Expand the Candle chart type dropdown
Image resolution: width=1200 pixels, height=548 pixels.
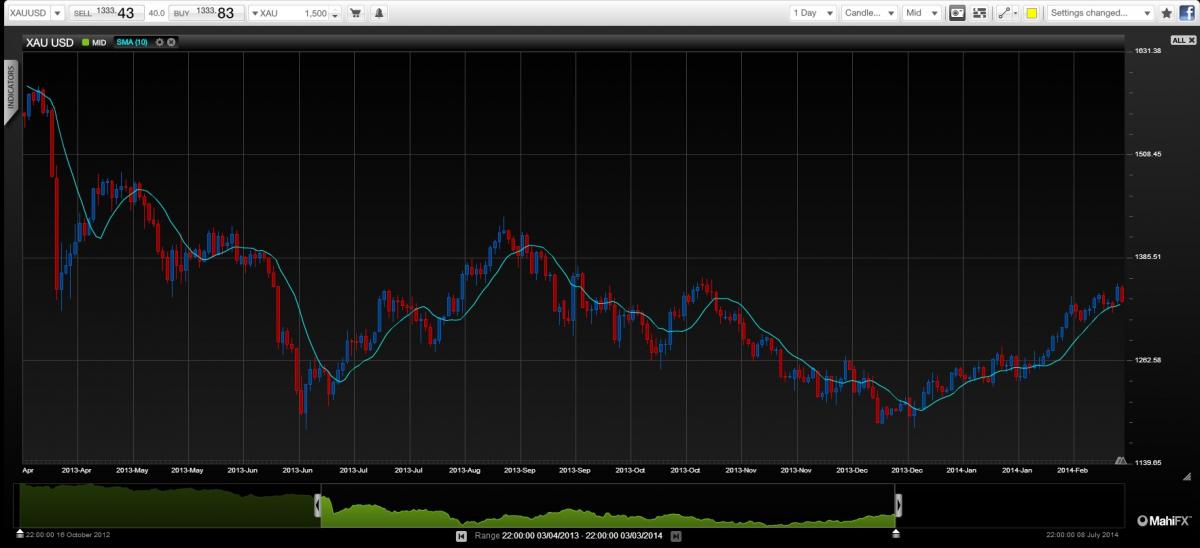pyautogui.click(x=868, y=13)
